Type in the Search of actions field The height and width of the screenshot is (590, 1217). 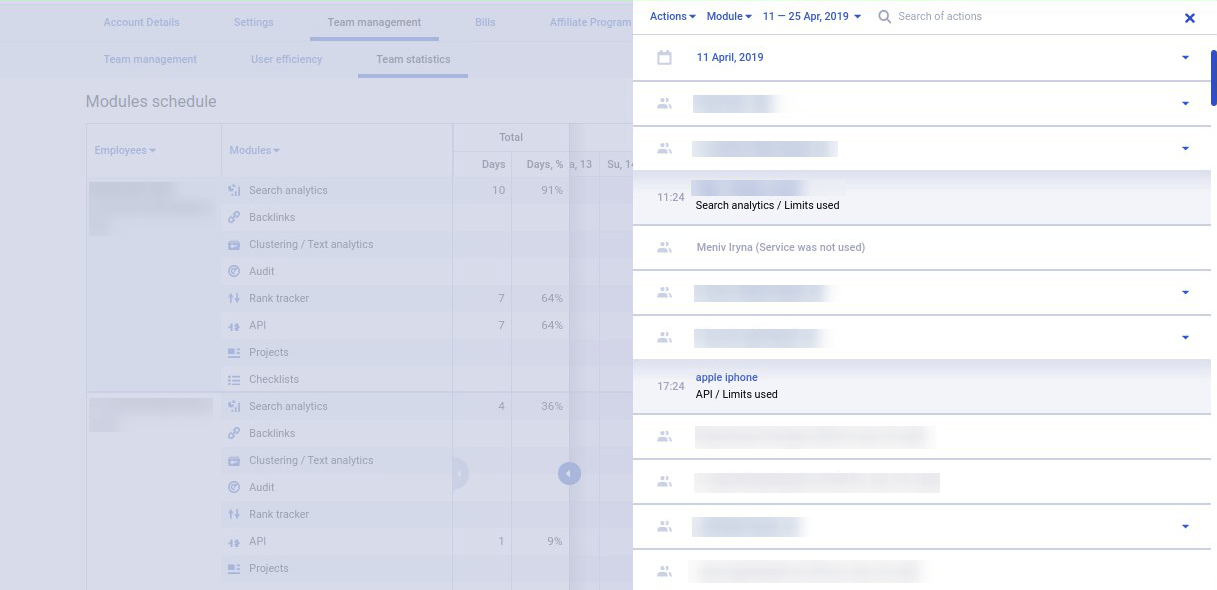pyautogui.click(x=1000, y=17)
